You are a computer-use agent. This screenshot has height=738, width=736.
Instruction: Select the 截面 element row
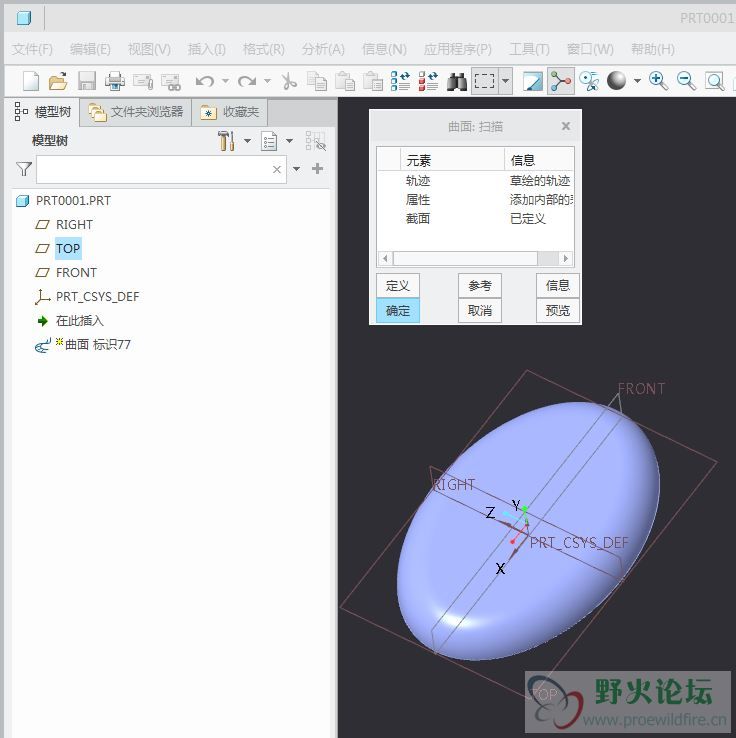(x=476, y=218)
